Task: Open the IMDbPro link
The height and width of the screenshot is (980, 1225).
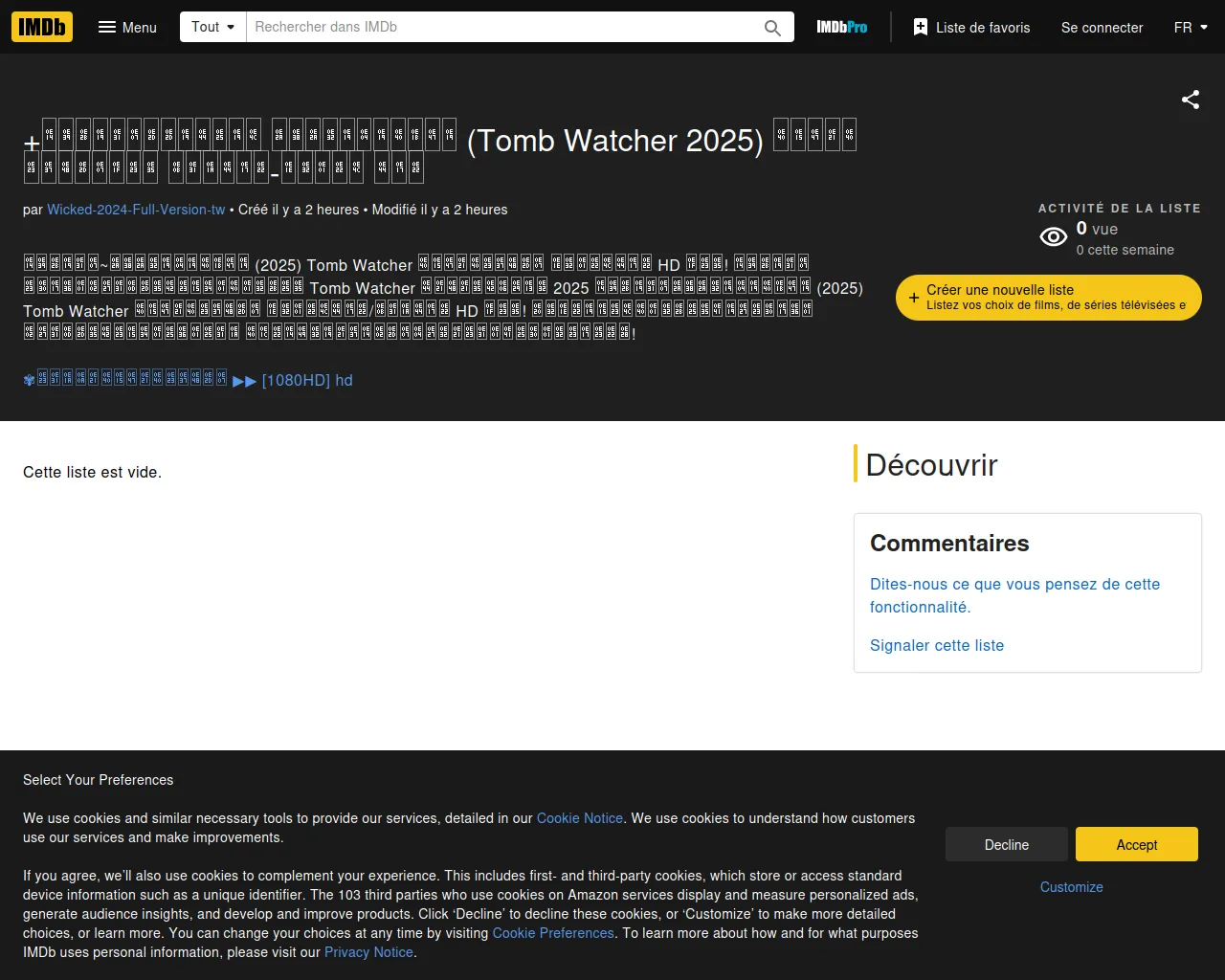Action: (x=841, y=27)
